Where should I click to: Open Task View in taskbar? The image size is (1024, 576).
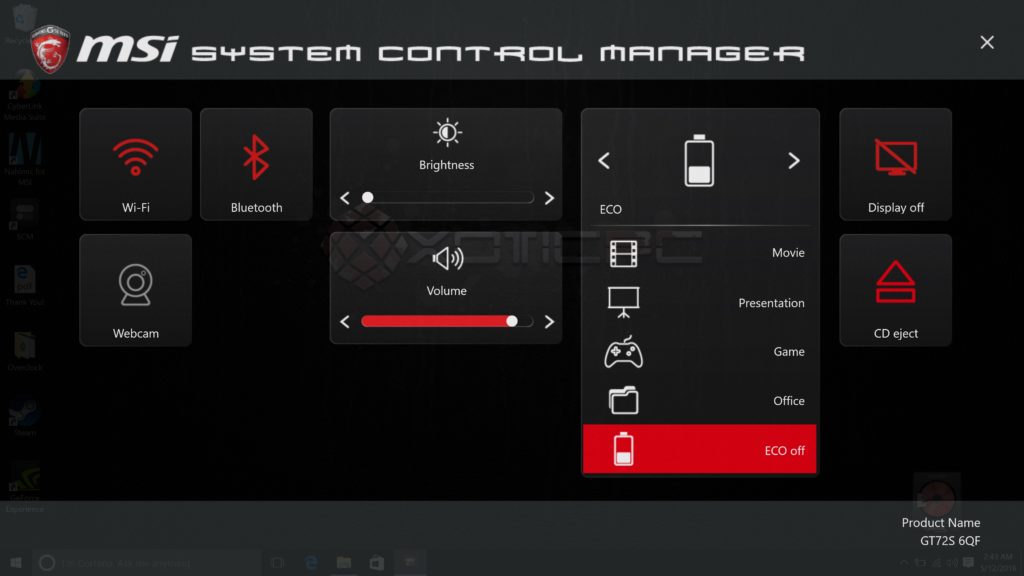[278, 562]
